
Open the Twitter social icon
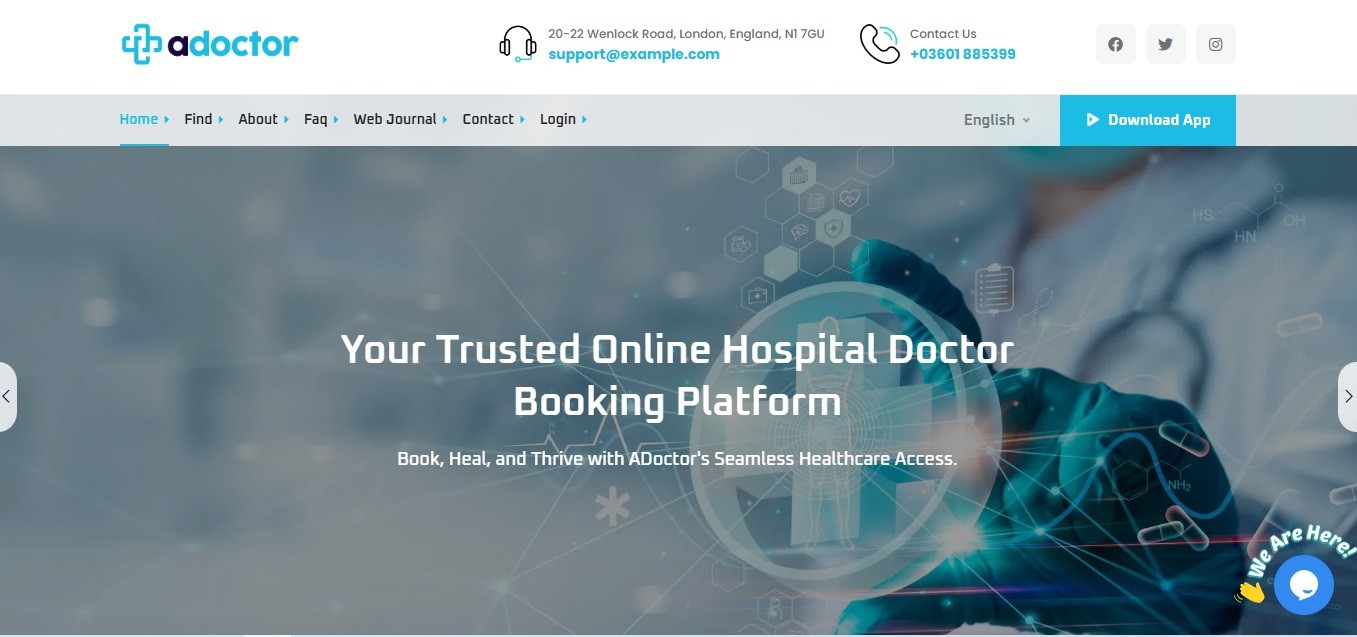pyautogui.click(x=1165, y=45)
